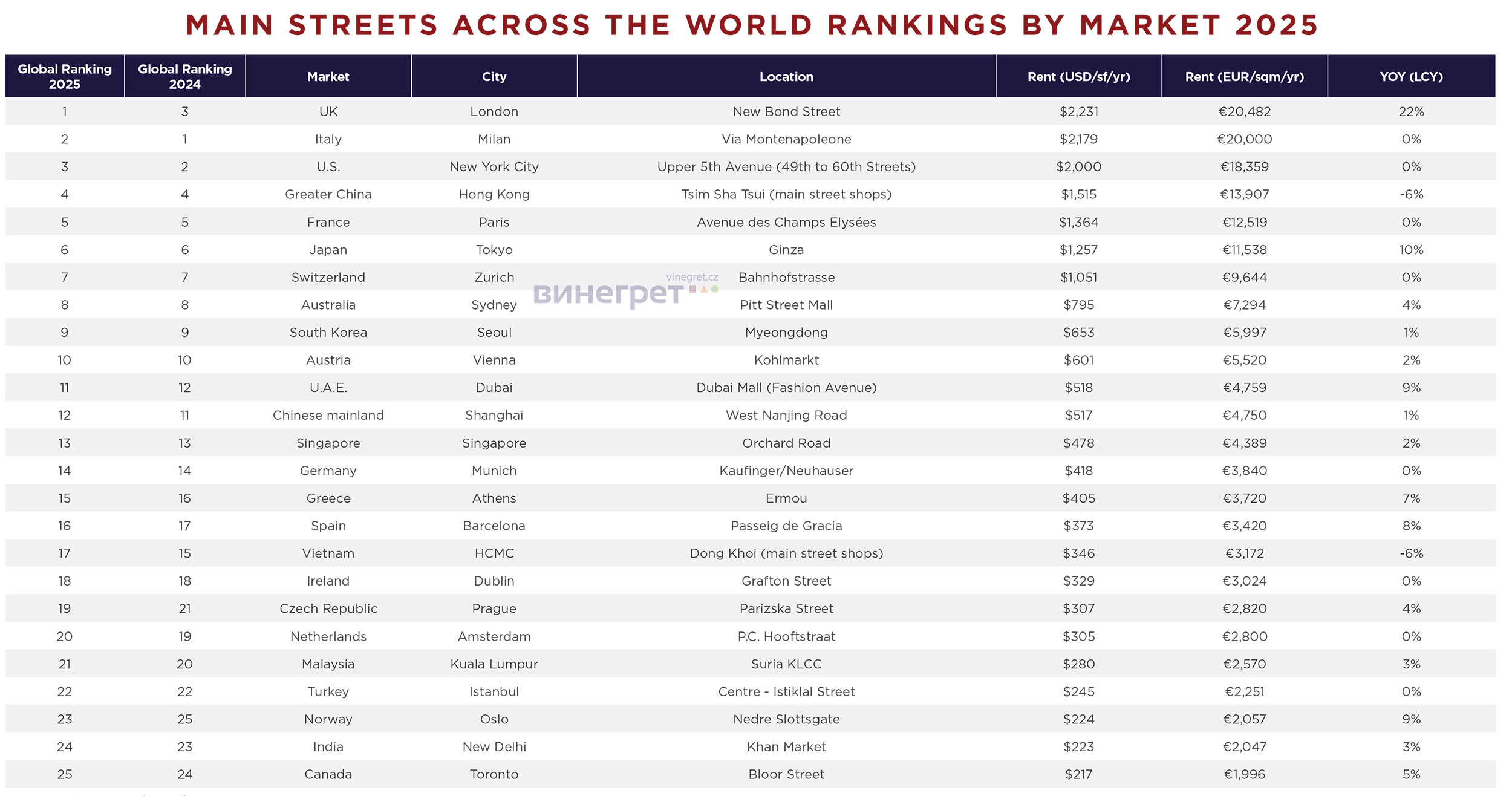Click the Market column header
The height and width of the screenshot is (796, 1512).
[x=328, y=77]
